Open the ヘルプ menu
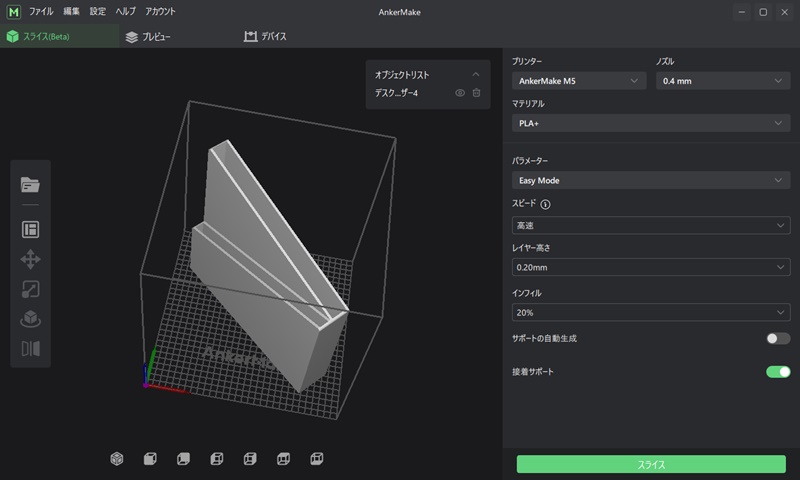This screenshot has height=480, width=800. click(126, 11)
